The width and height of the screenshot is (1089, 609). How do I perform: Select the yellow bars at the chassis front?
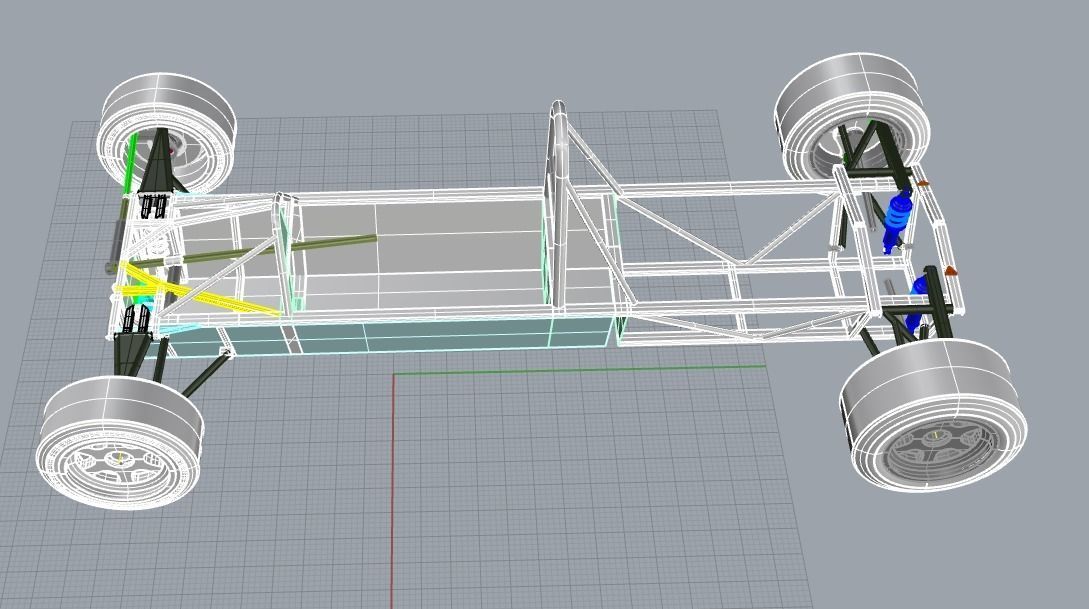point(197,290)
